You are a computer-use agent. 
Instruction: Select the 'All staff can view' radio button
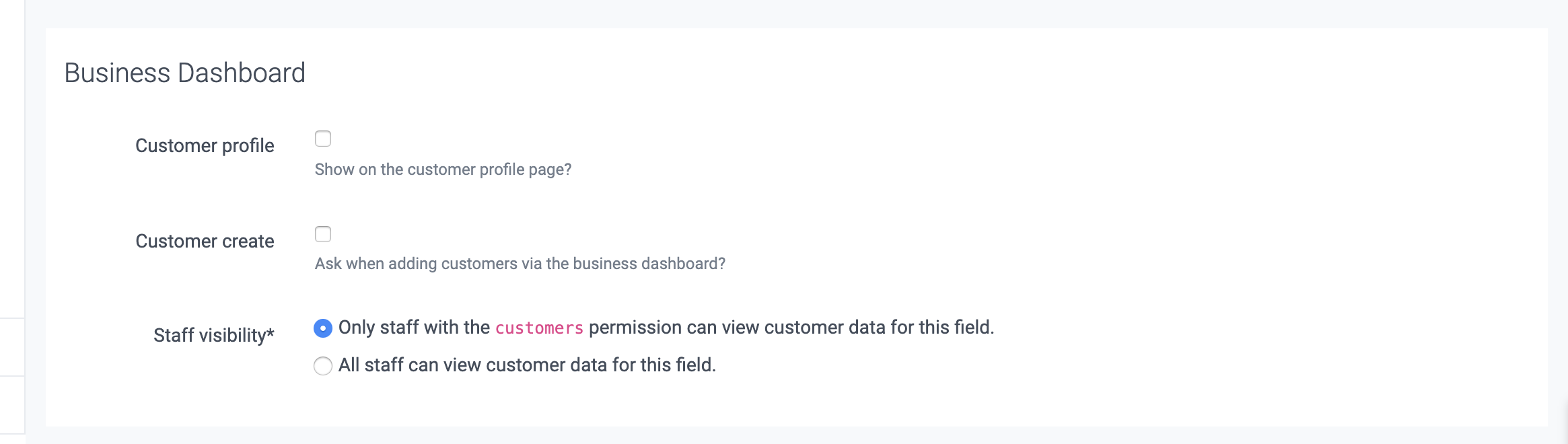point(323,366)
